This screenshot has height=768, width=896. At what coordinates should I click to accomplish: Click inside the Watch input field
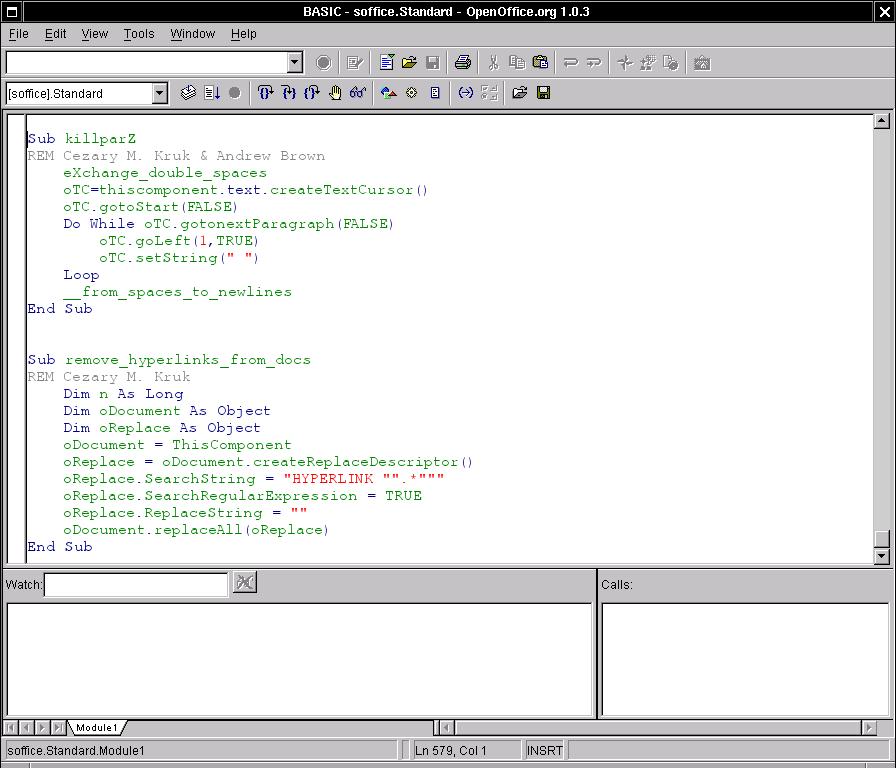click(x=136, y=584)
